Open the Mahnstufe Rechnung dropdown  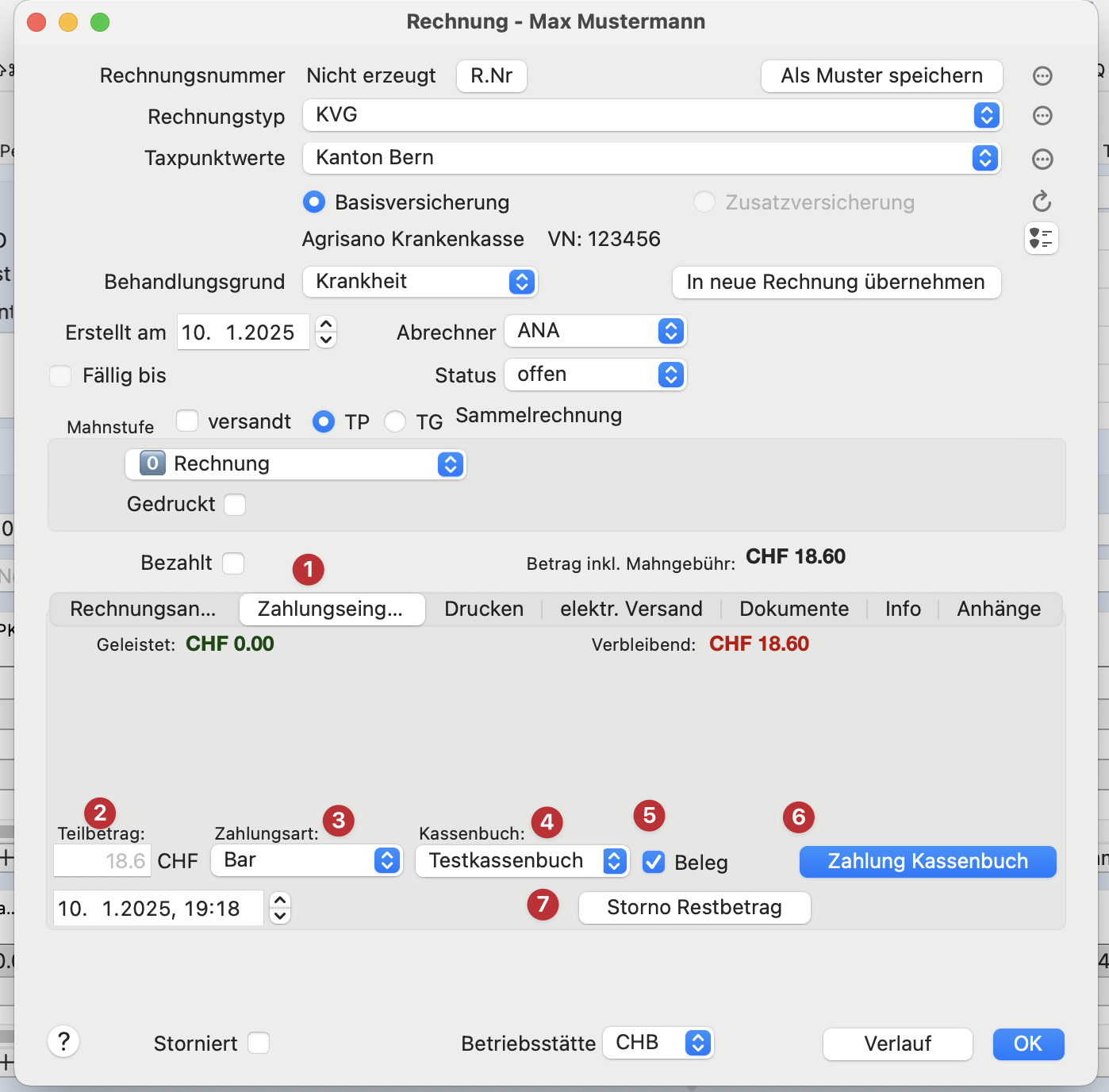pos(296,464)
